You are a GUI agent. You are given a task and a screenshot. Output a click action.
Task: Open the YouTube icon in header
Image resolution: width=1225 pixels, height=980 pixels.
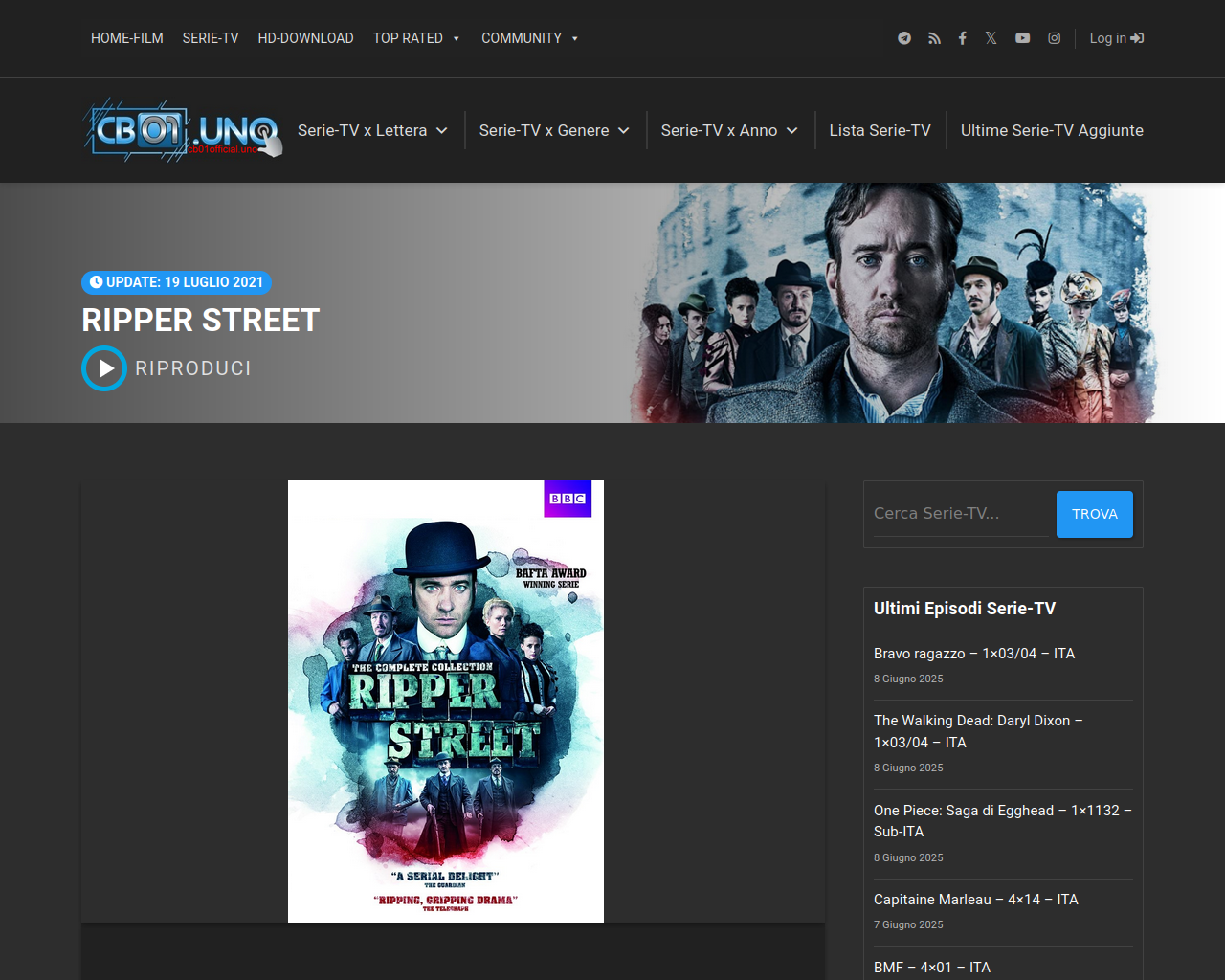pos(1023,38)
